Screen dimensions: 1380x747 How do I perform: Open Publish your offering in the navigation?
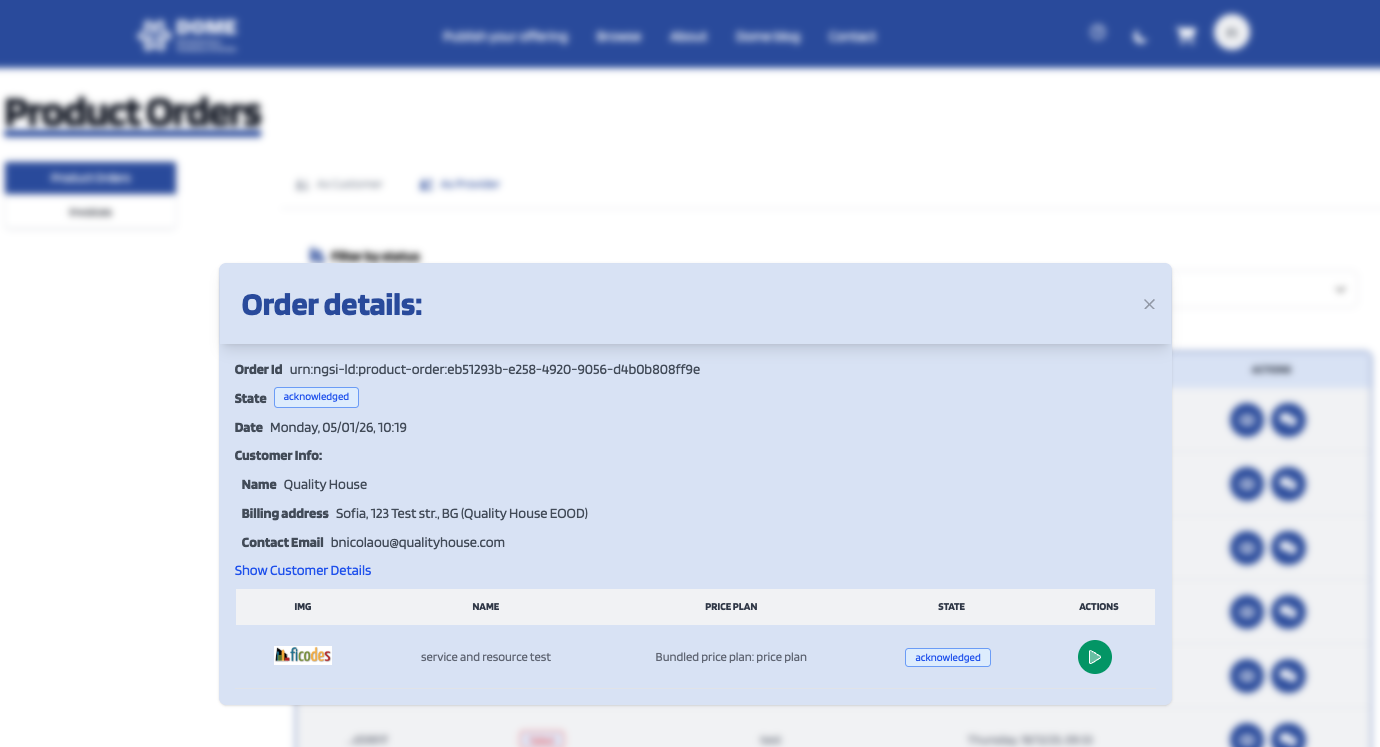(505, 36)
